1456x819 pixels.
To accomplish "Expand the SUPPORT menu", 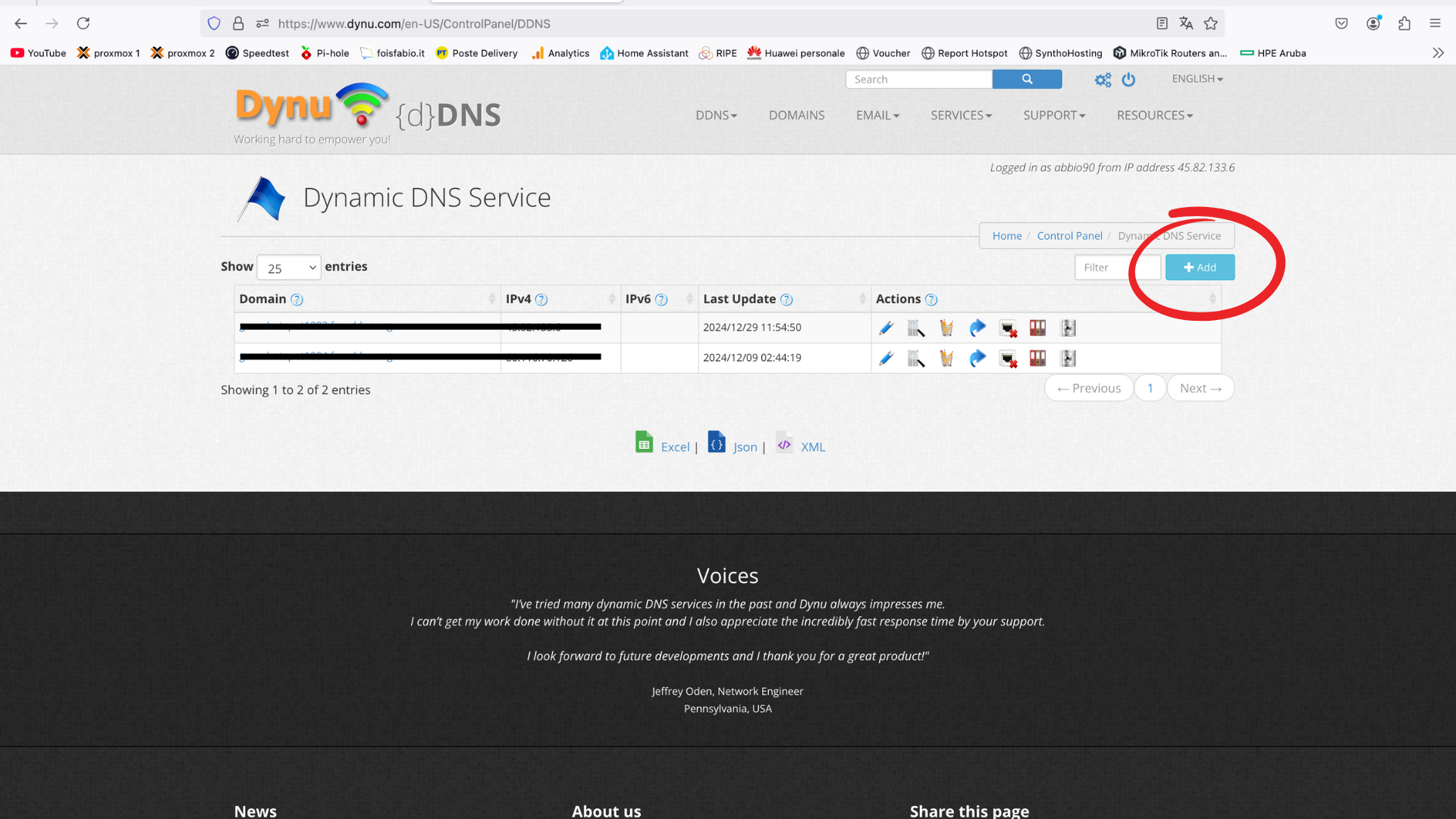I will tap(1054, 115).
